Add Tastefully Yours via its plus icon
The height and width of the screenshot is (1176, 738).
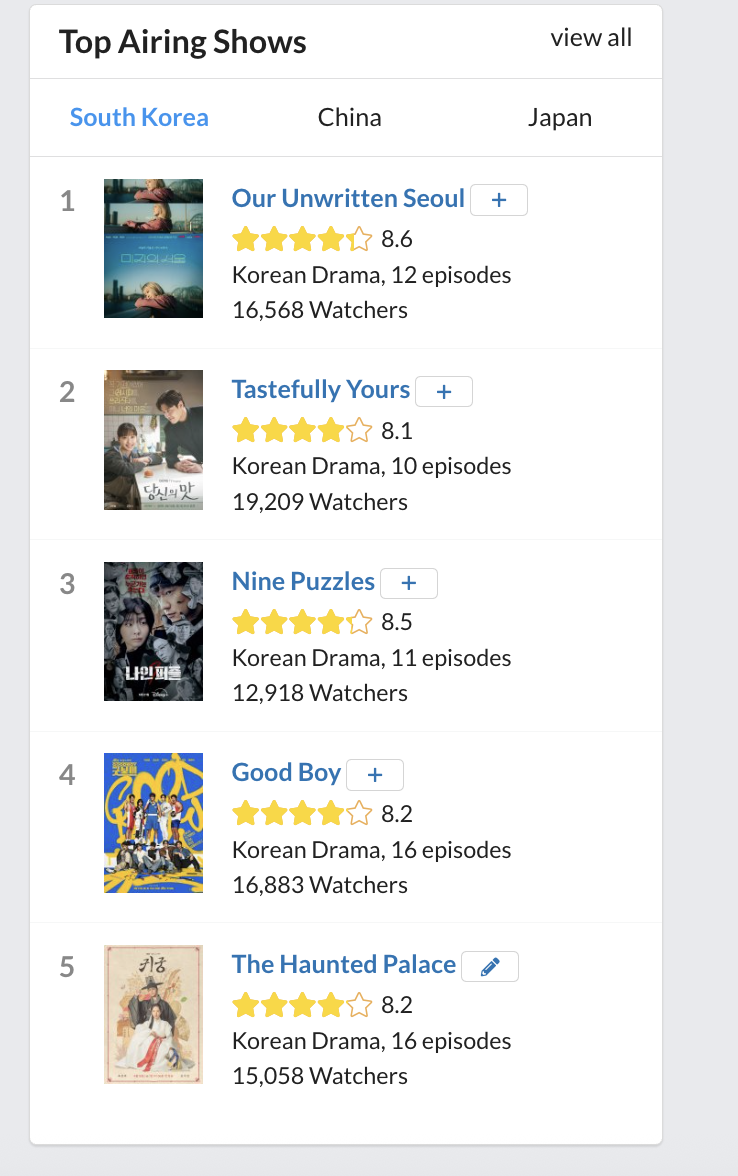(x=444, y=392)
